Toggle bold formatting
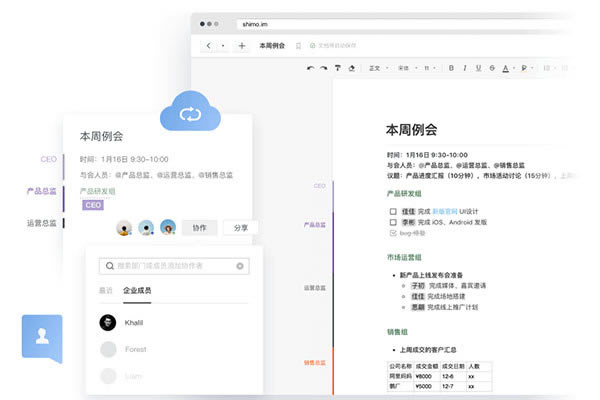 [x=451, y=68]
